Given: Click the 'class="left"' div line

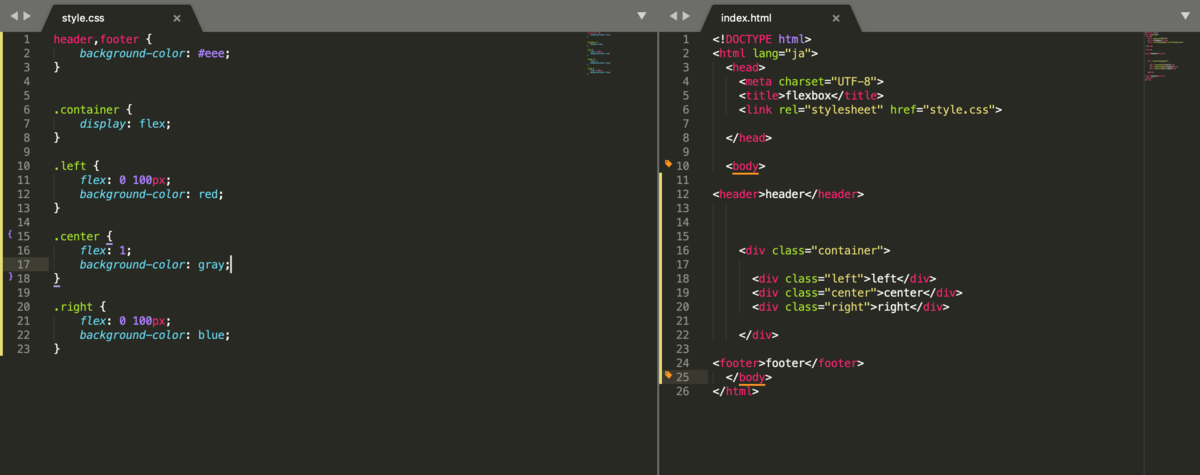Looking at the screenshot, I should coord(844,278).
